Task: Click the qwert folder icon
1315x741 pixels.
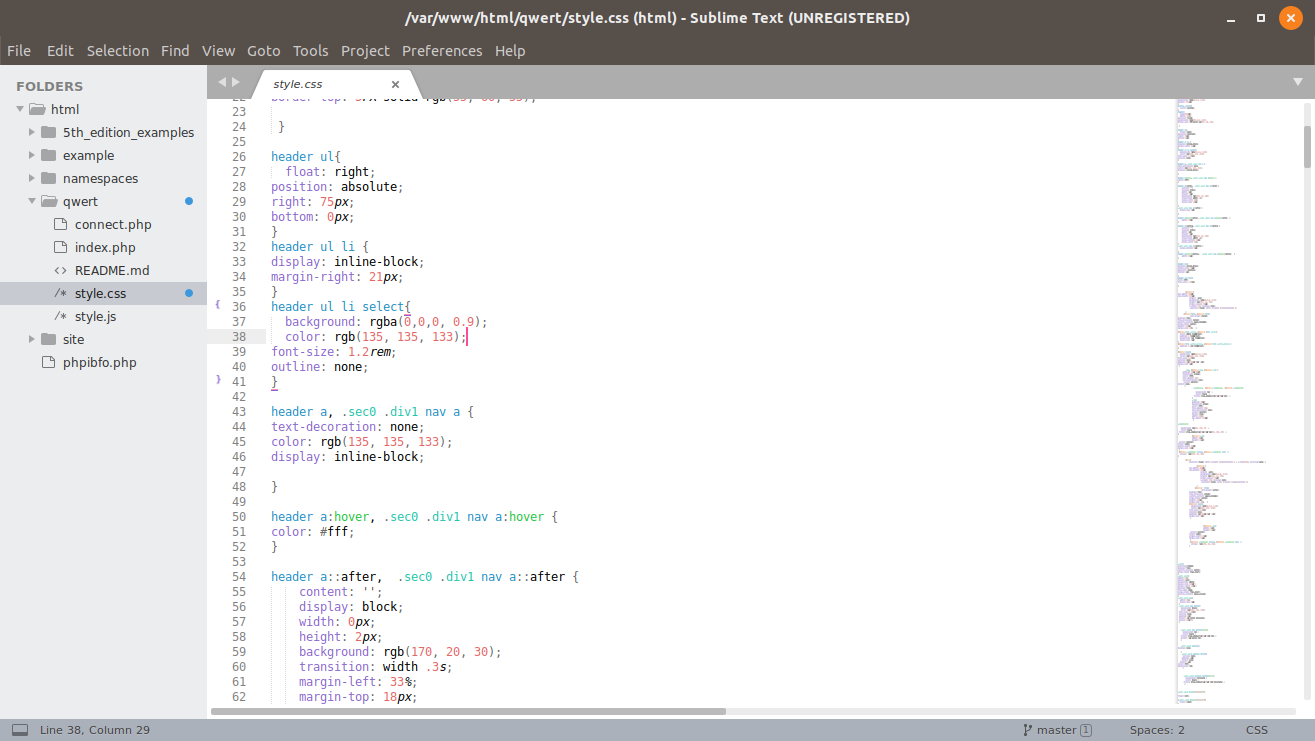Action: [49, 201]
